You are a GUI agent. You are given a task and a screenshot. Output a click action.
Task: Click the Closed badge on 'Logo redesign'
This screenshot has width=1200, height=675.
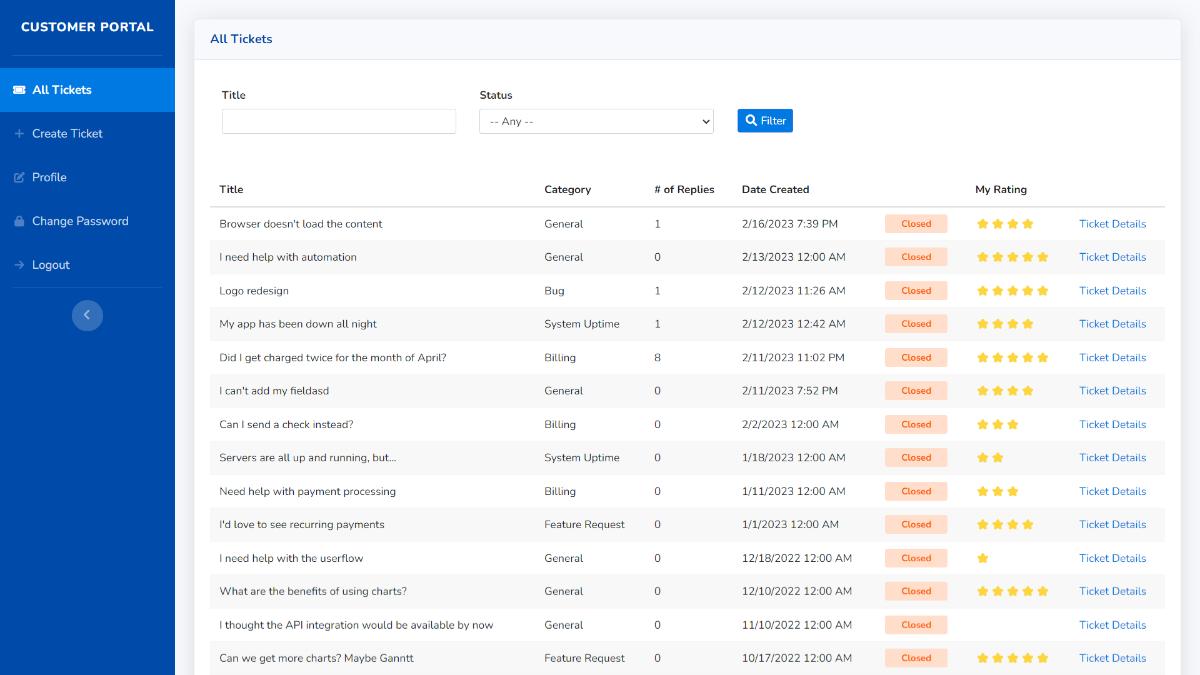pos(915,290)
